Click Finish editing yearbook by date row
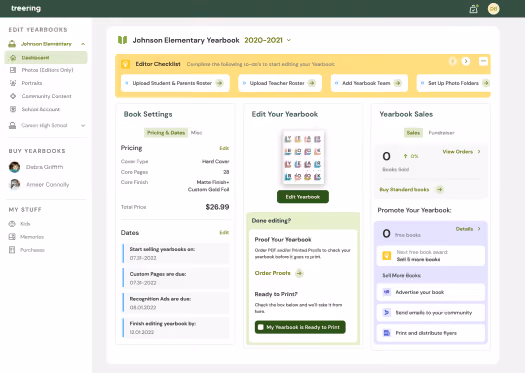Viewport: 525px width, 373px height. coord(176,328)
